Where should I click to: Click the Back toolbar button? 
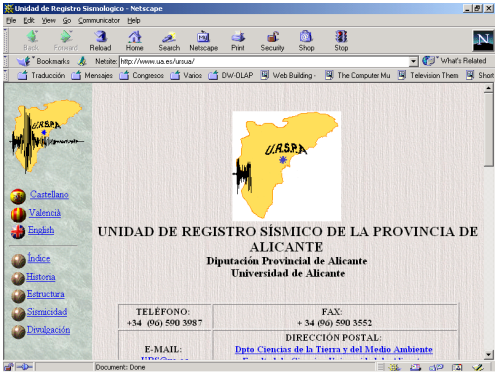coord(32,41)
